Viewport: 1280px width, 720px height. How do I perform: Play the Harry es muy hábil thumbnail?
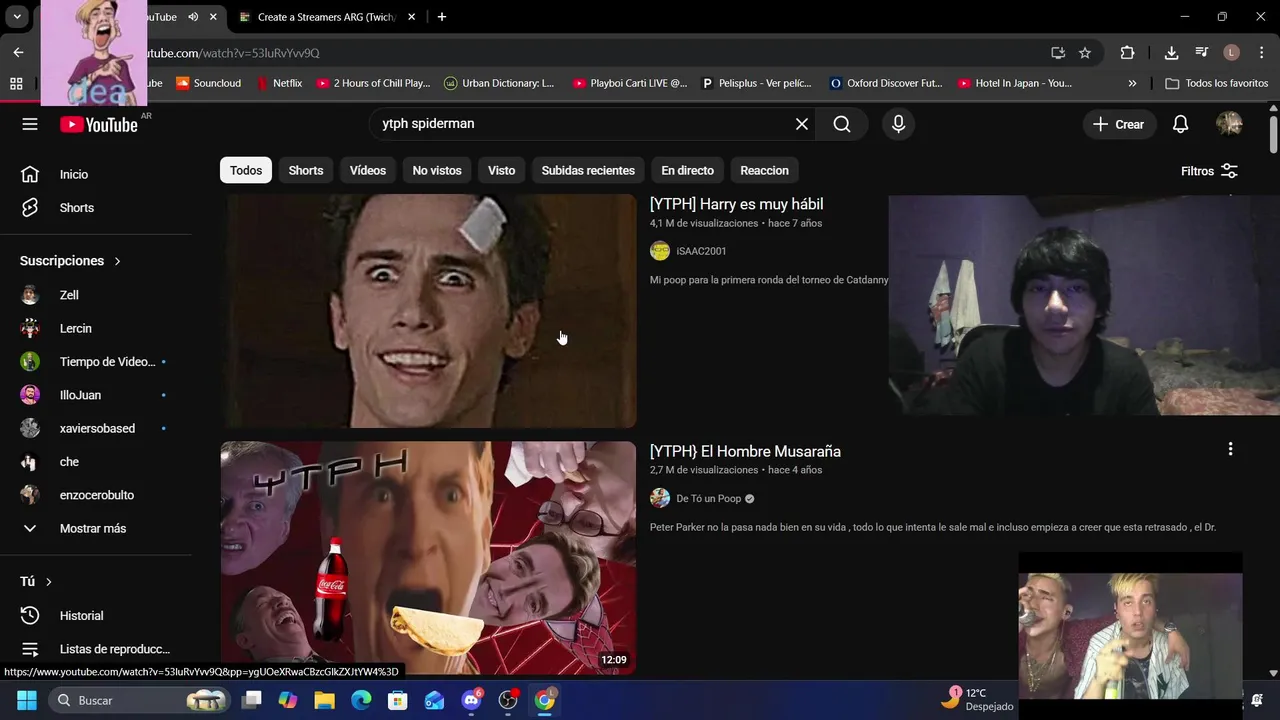click(x=428, y=311)
